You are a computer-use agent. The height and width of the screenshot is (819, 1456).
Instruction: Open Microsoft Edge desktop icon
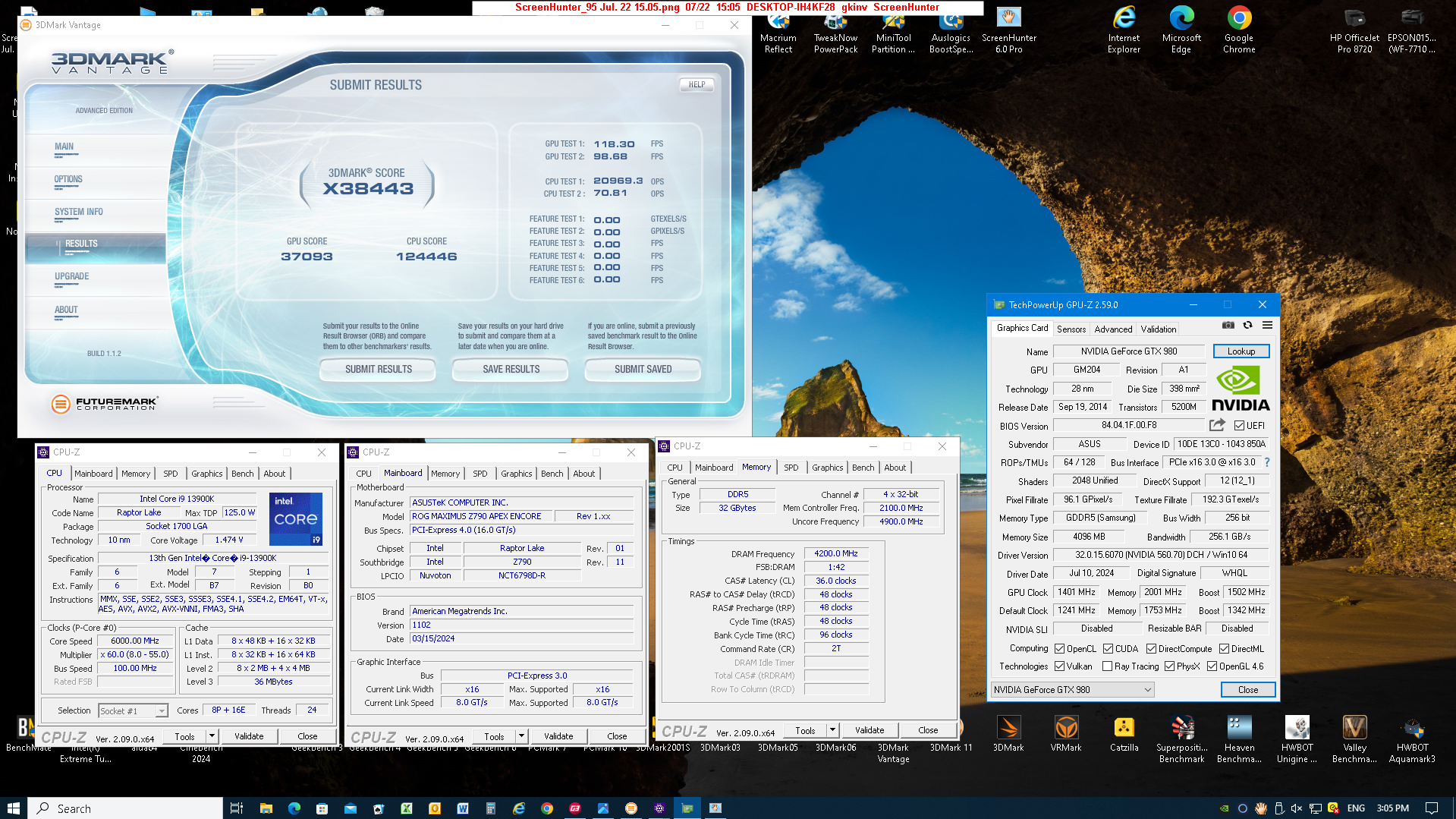click(1181, 30)
